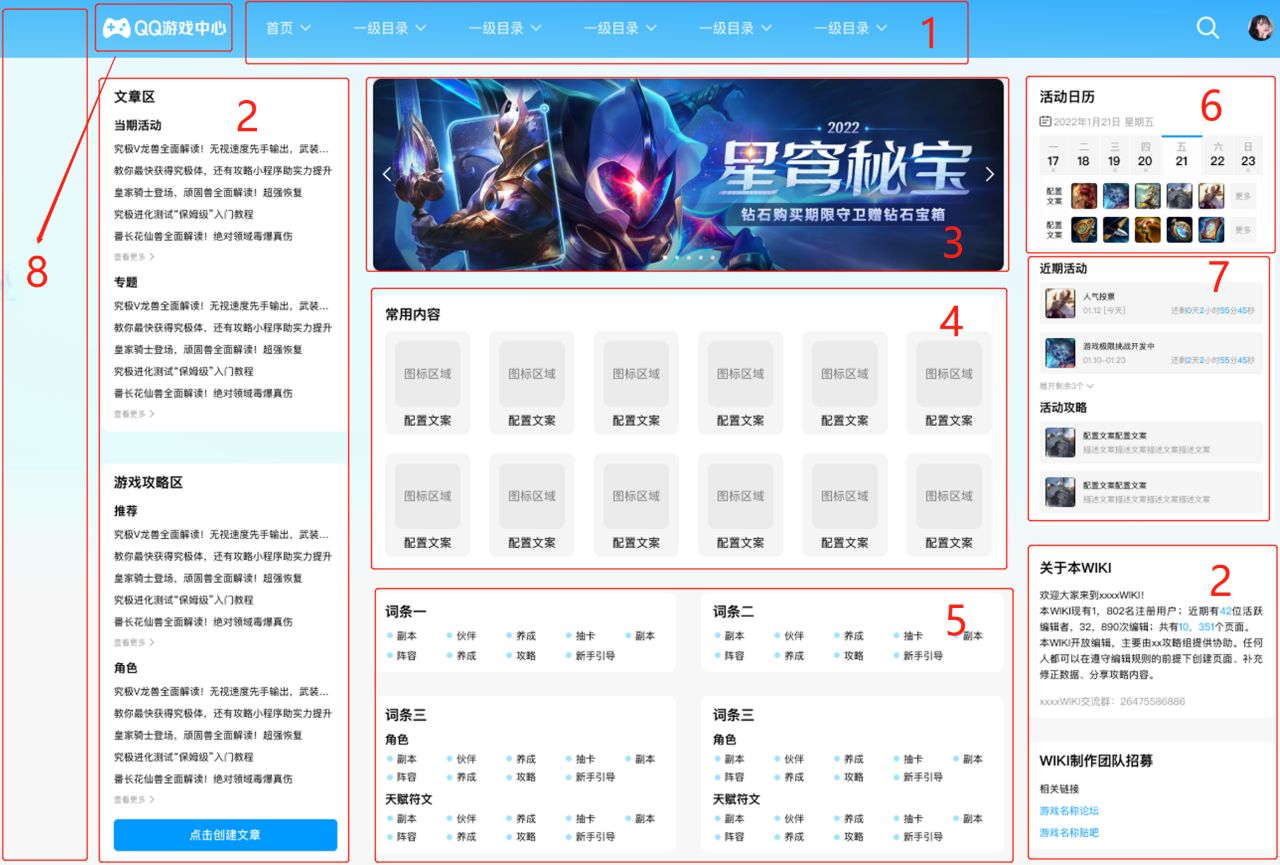Select the orange fighter icon in the calendar
The height and width of the screenshot is (865, 1280).
(1147, 230)
